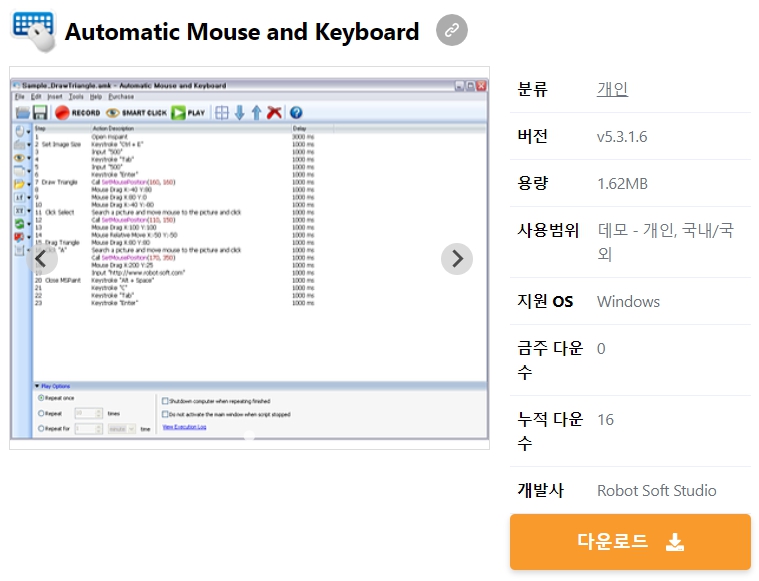759x581 pixels.
Task: Expand dropdown arrow beside mouse sidebar icon
Action: tap(29, 132)
